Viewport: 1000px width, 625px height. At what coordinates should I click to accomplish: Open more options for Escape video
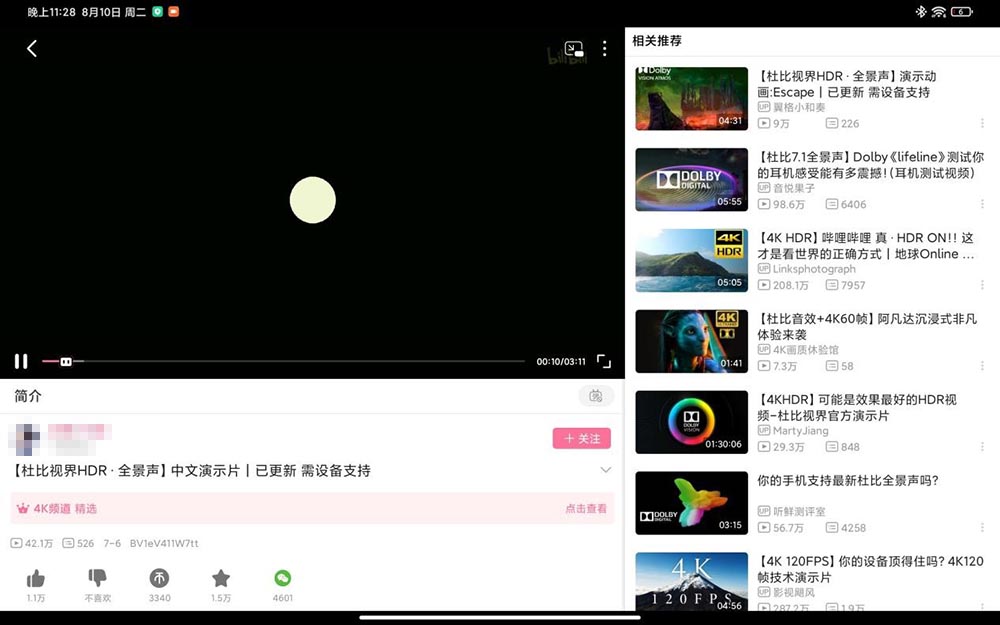point(982,123)
